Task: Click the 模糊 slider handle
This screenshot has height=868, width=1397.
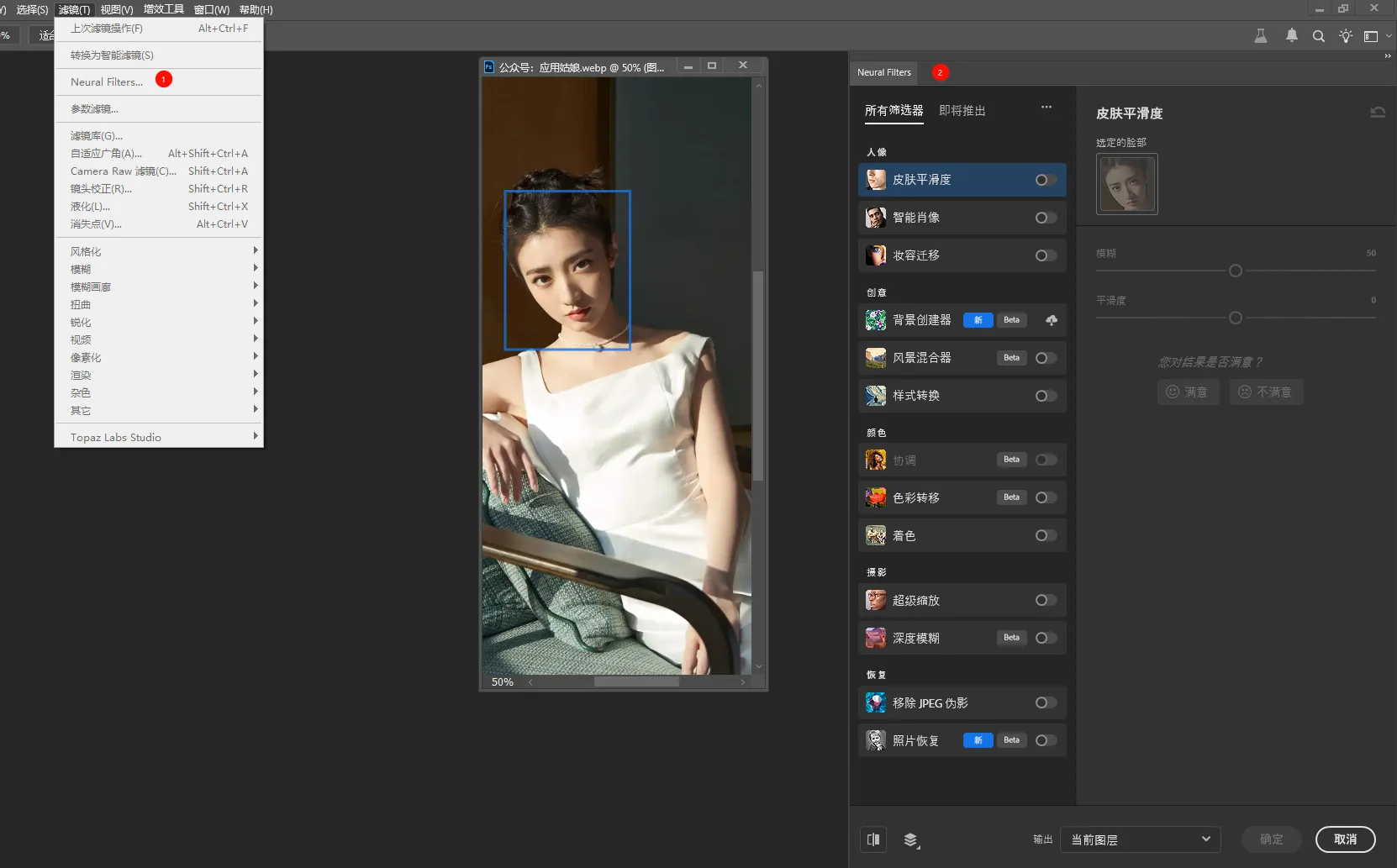Action: point(1235,271)
